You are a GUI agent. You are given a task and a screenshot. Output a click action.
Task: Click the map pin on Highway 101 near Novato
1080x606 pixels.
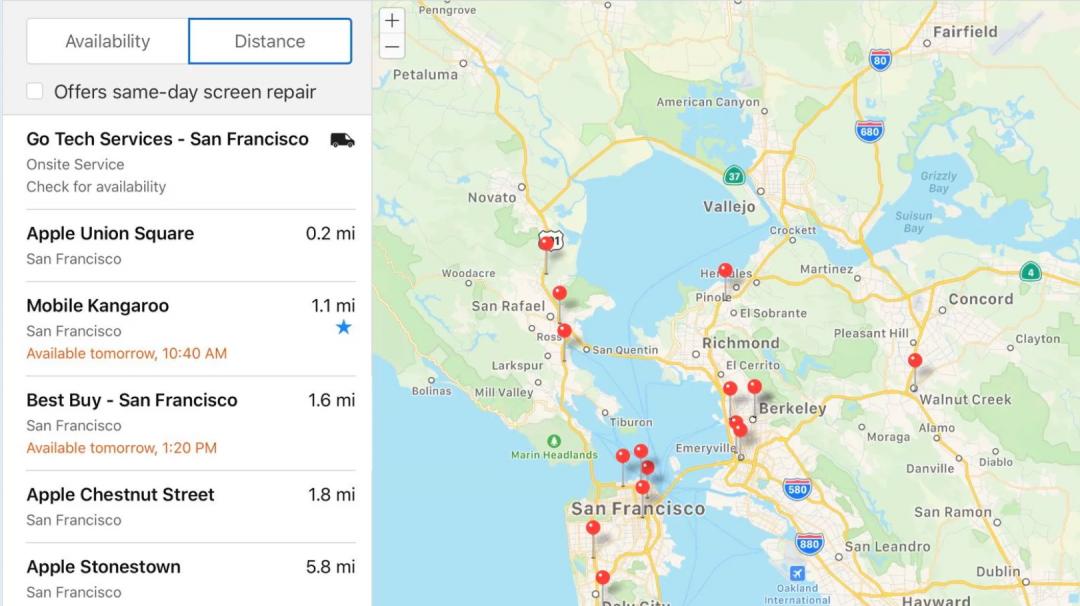click(546, 244)
